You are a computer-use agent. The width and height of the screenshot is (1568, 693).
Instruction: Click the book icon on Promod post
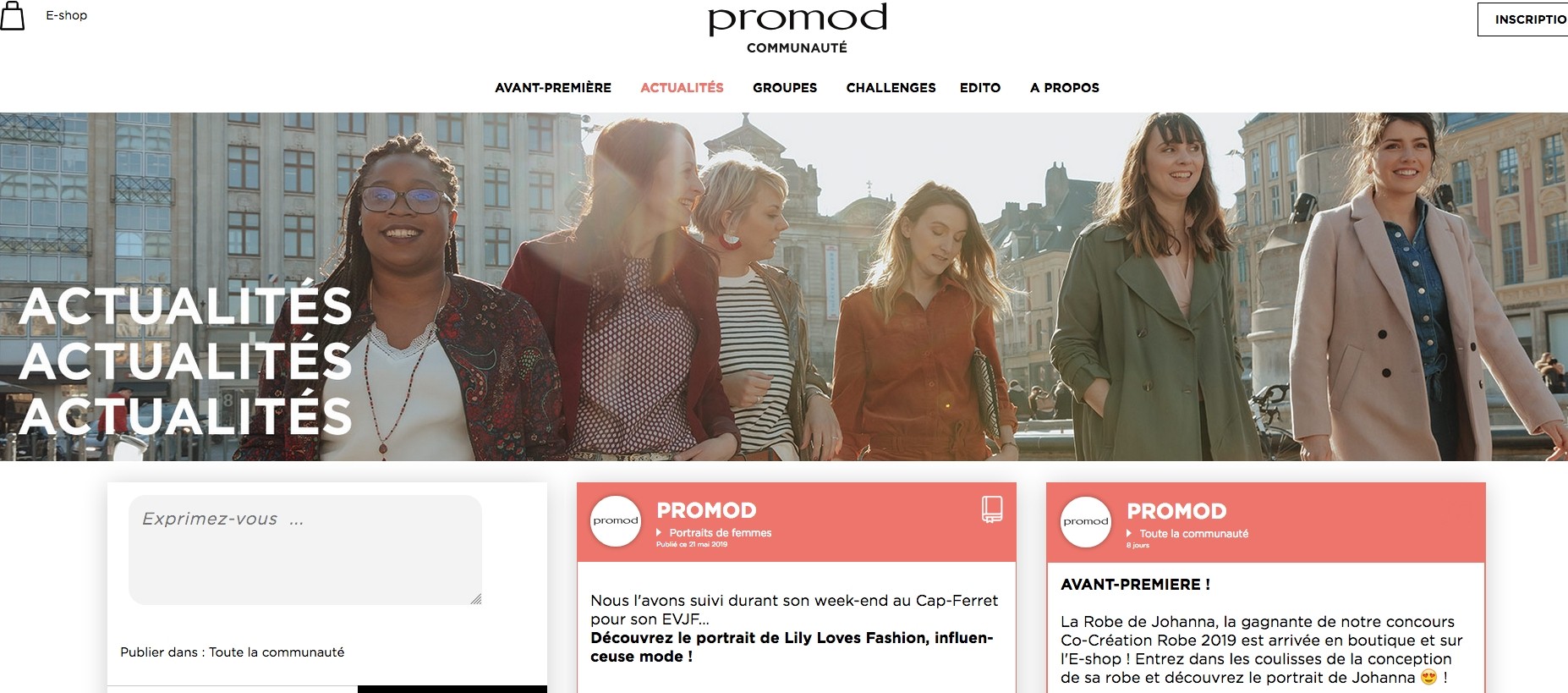992,509
